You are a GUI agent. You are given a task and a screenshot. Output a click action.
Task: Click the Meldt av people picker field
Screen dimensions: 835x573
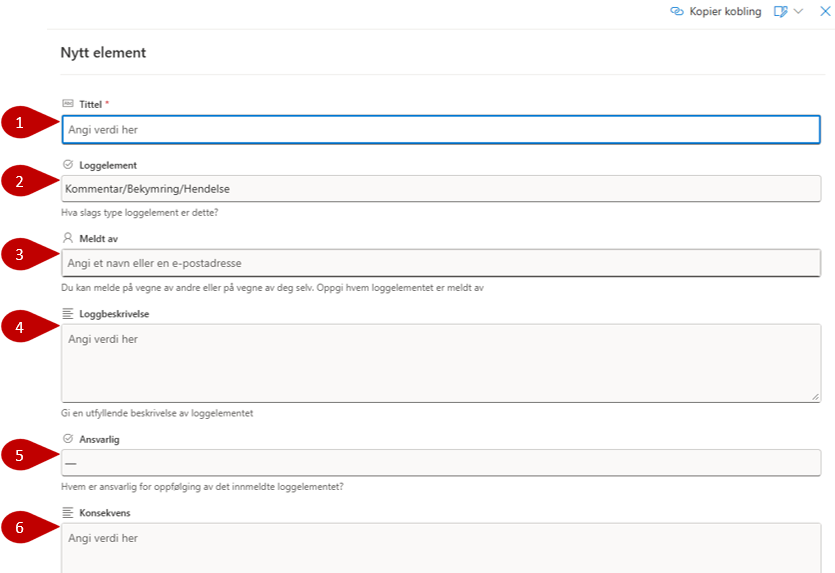pos(441,263)
